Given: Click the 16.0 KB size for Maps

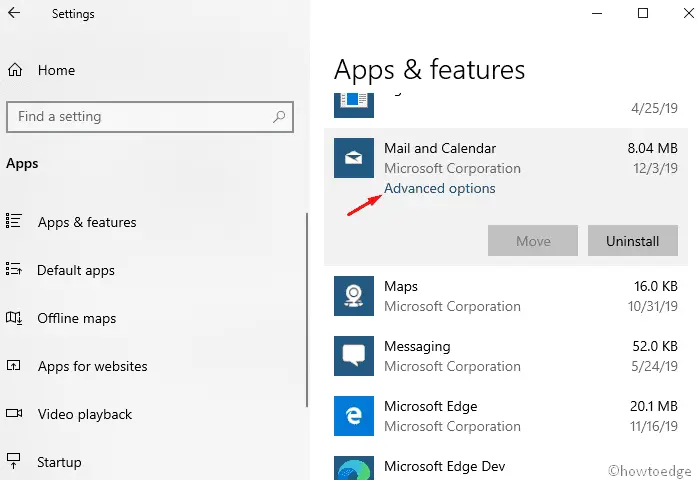Looking at the screenshot, I should [656, 286].
